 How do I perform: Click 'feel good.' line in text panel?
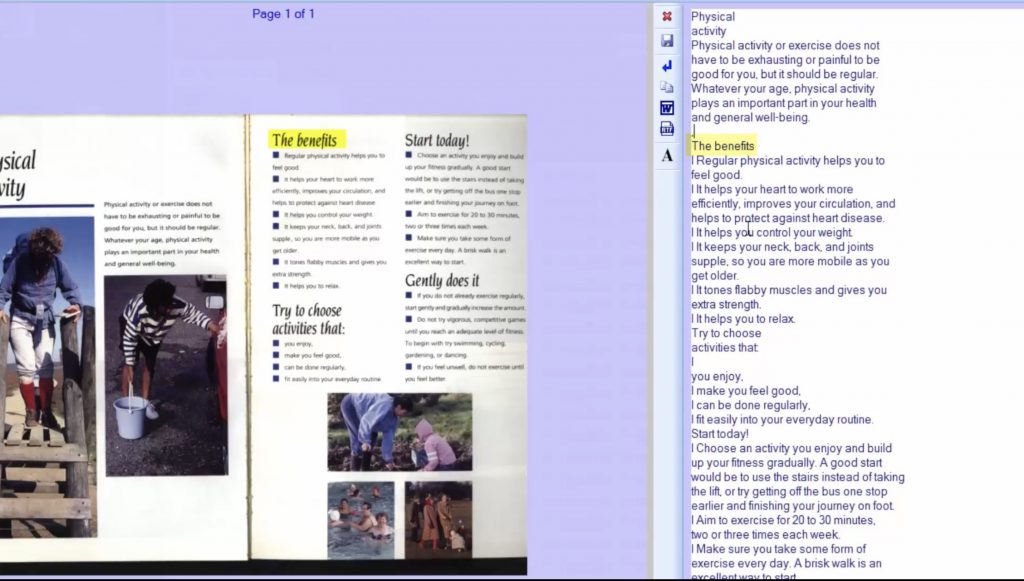pyautogui.click(x=716, y=175)
